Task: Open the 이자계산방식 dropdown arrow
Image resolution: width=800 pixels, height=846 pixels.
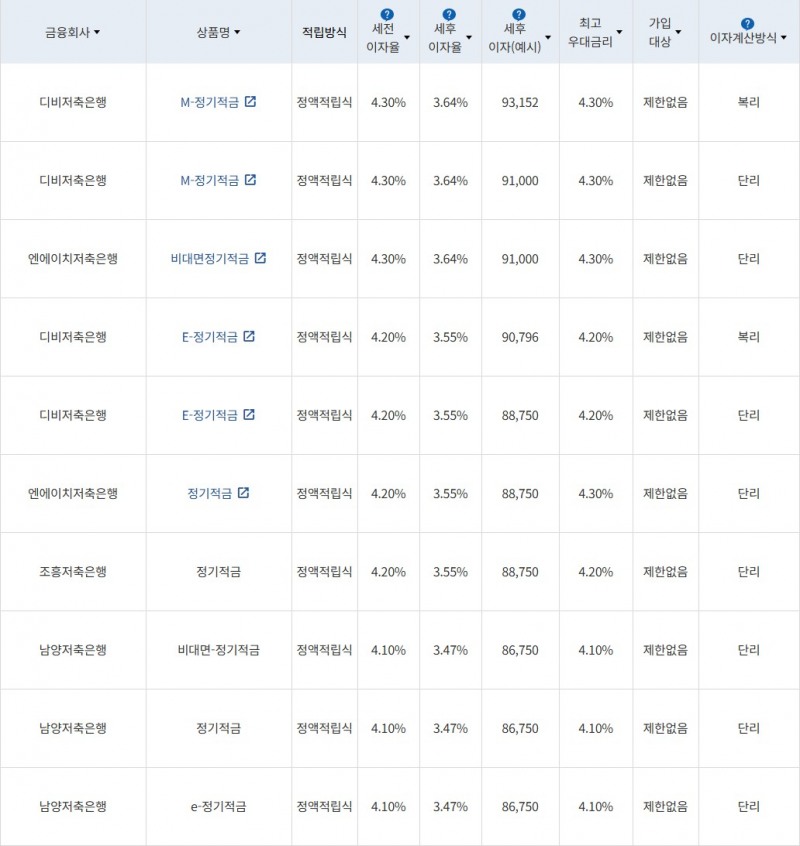Action: point(783,39)
